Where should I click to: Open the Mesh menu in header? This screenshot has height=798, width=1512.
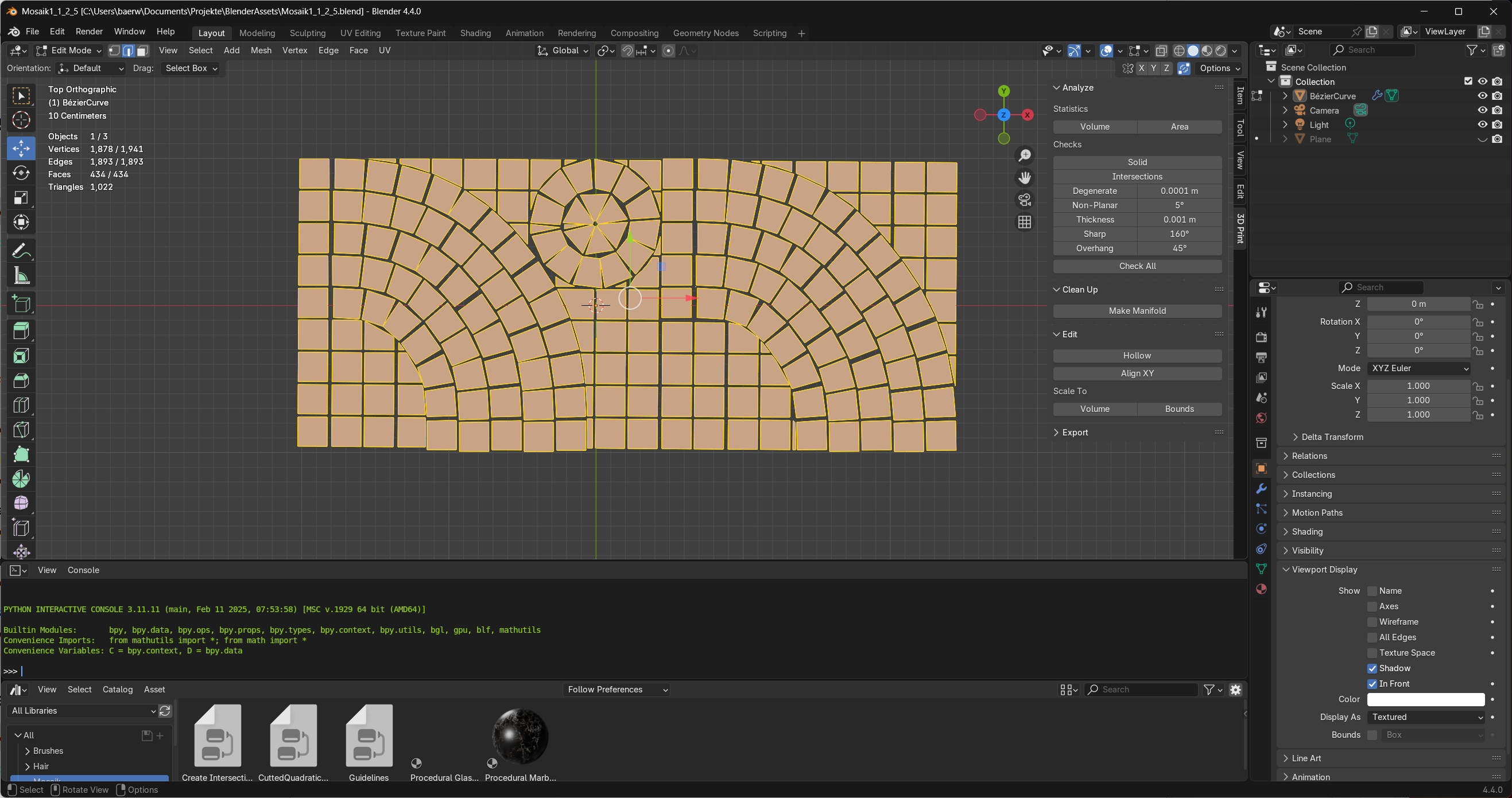(261, 50)
